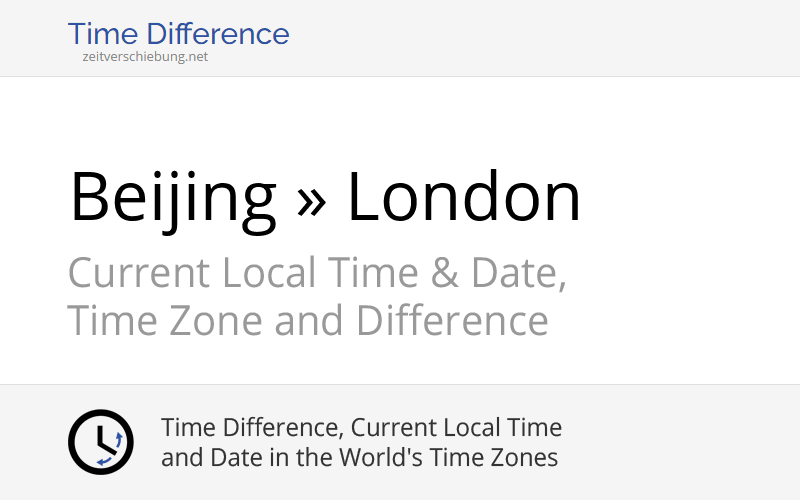Screen dimensions: 800x500
Task: Select the word Beijing in the heading
Action: [x=172, y=198]
